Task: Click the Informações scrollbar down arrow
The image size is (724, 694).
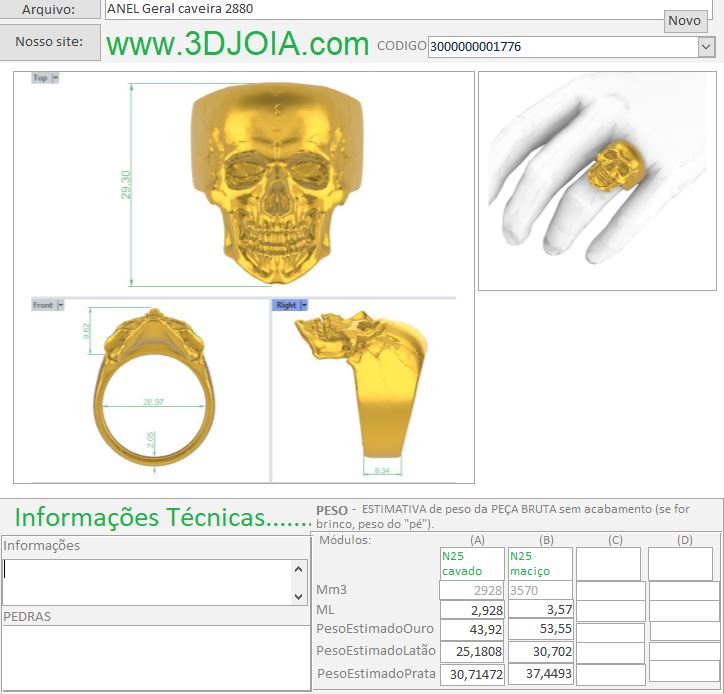Action: 298,595
